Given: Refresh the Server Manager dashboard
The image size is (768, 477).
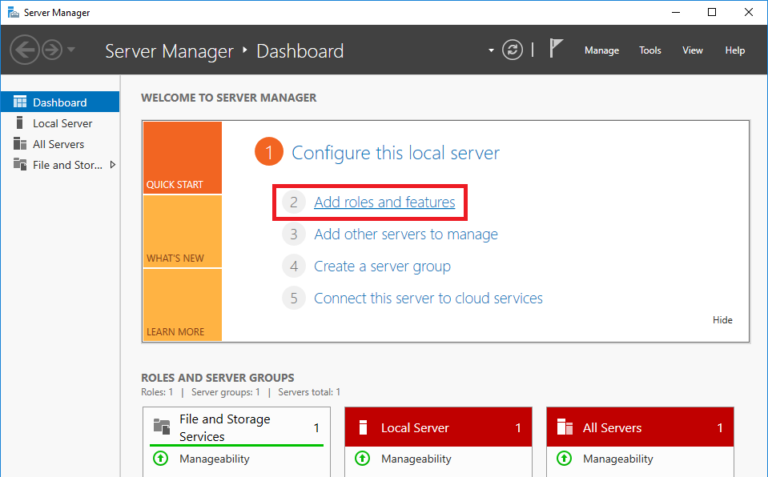Looking at the screenshot, I should pyautogui.click(x=512, y=50).
